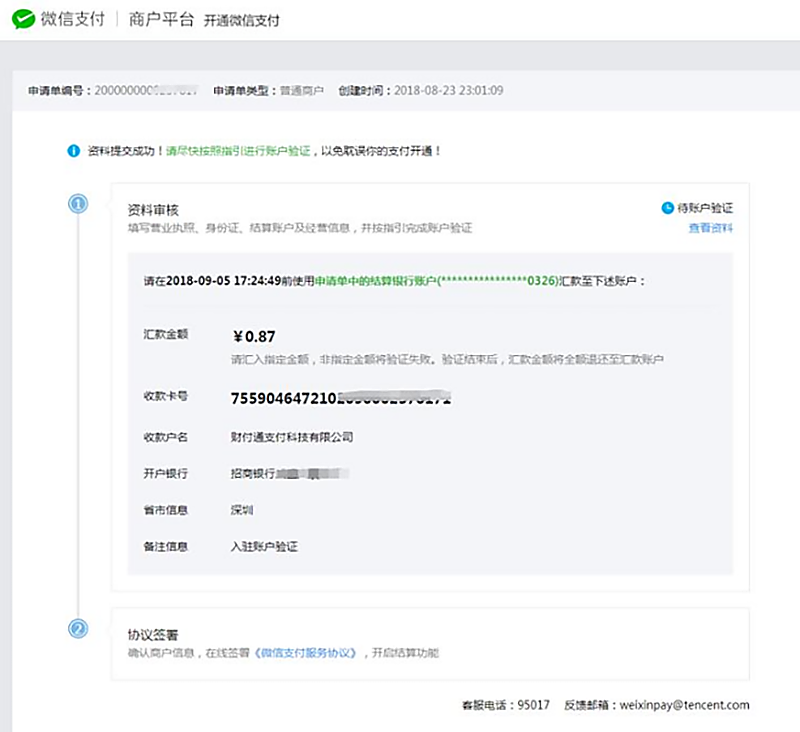Click the 收款户名 label

tap(166, 437)
